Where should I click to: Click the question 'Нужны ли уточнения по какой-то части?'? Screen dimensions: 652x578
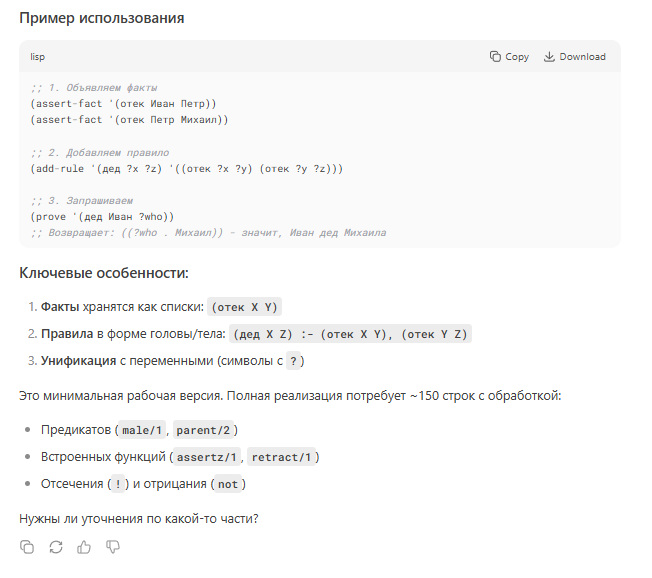click(x=139, y=517)
